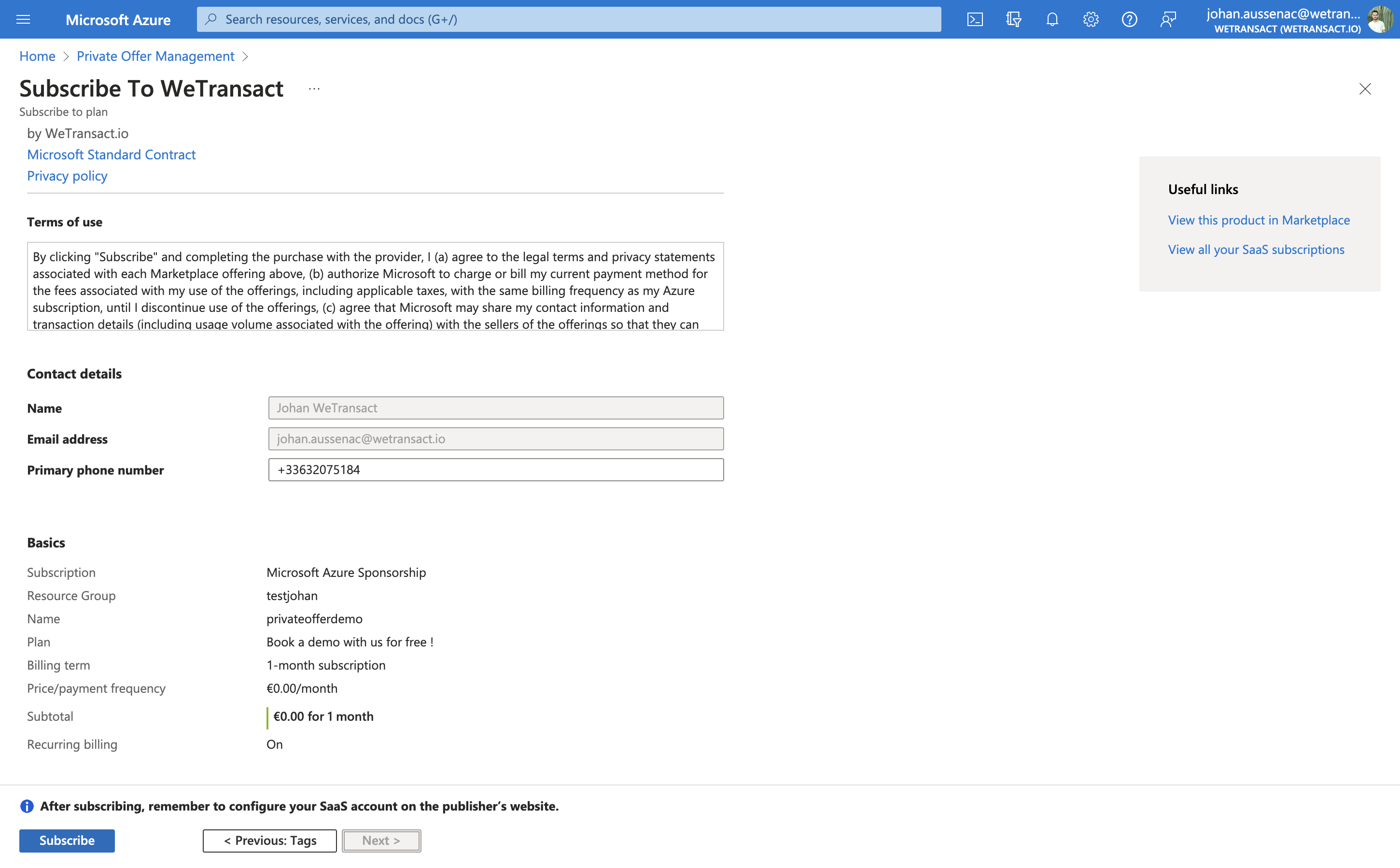Go back to Previous: Tags
Screen dimensions: 1400x868
270,840
